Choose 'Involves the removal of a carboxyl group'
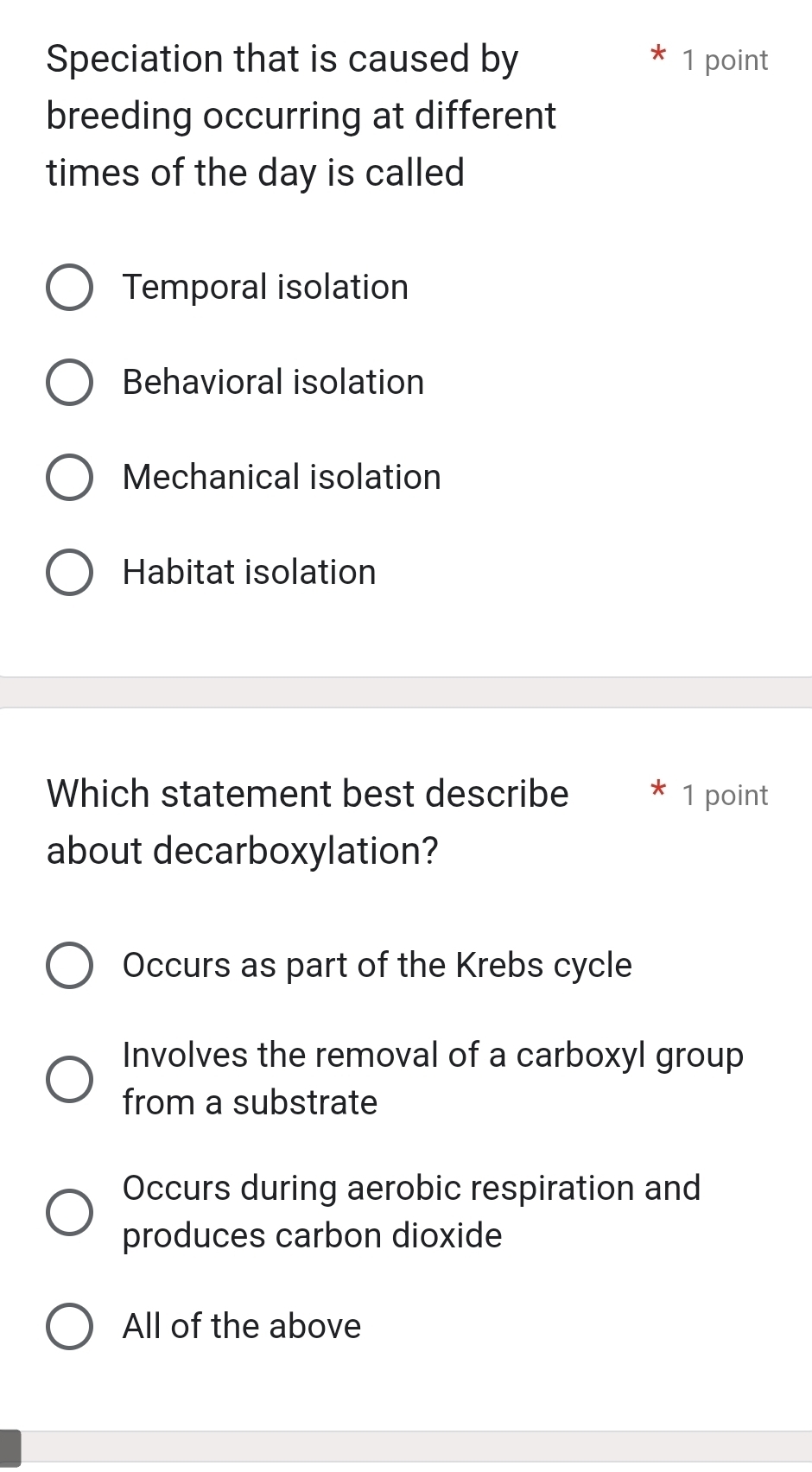 (70, 1077)
